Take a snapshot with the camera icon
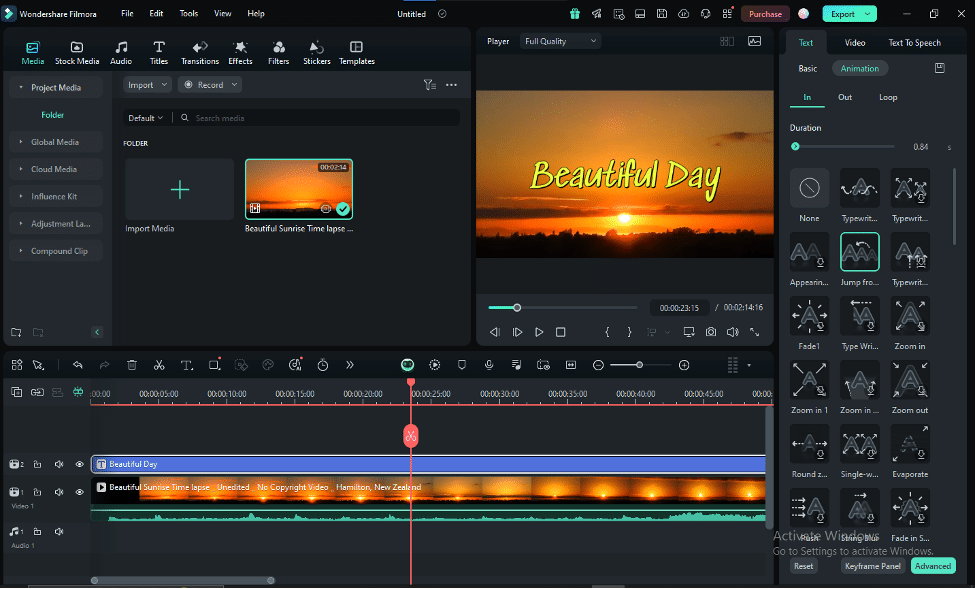 [710, 332]
